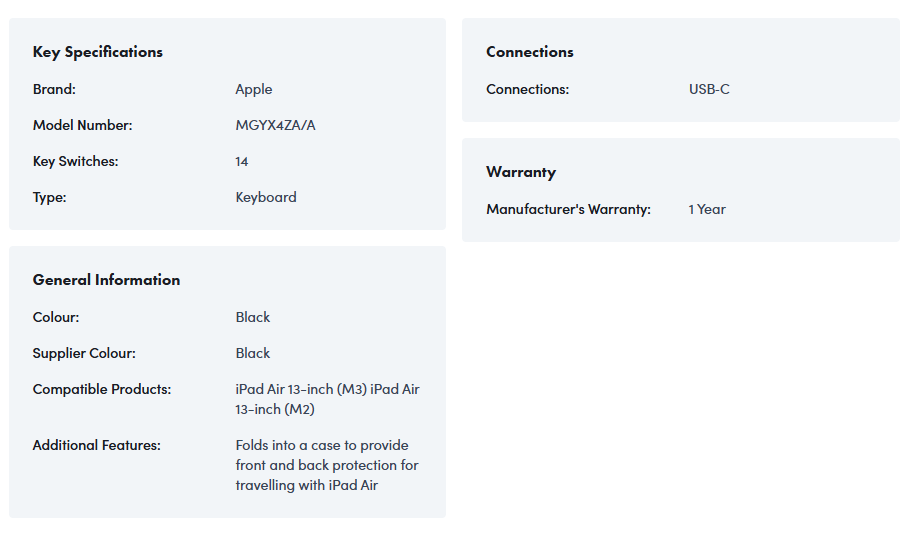Click the General Information heading
The width and height of the screenshot is (916, 541).
tap(106, 280)
